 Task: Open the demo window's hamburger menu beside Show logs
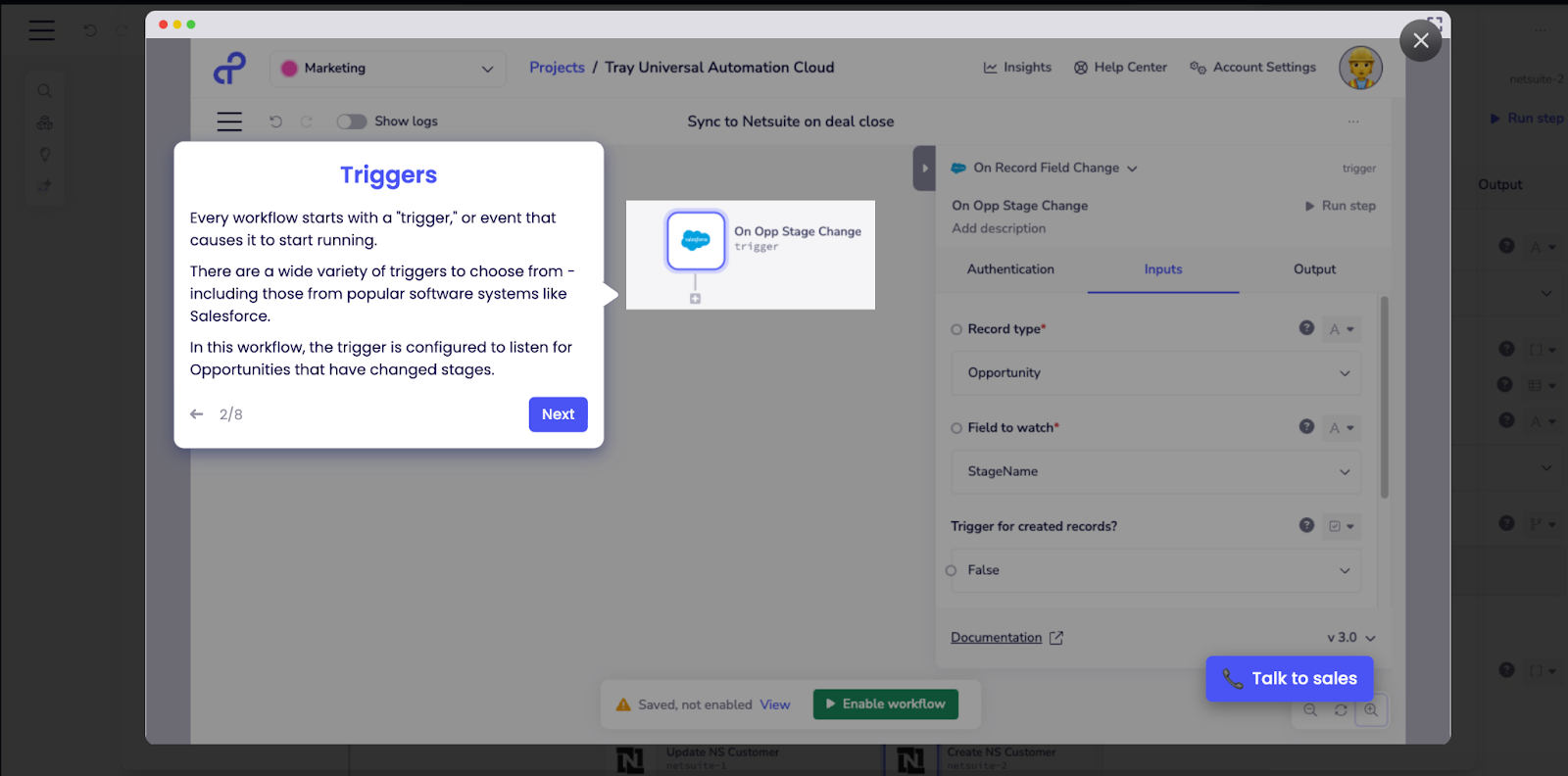click(229, 121)
